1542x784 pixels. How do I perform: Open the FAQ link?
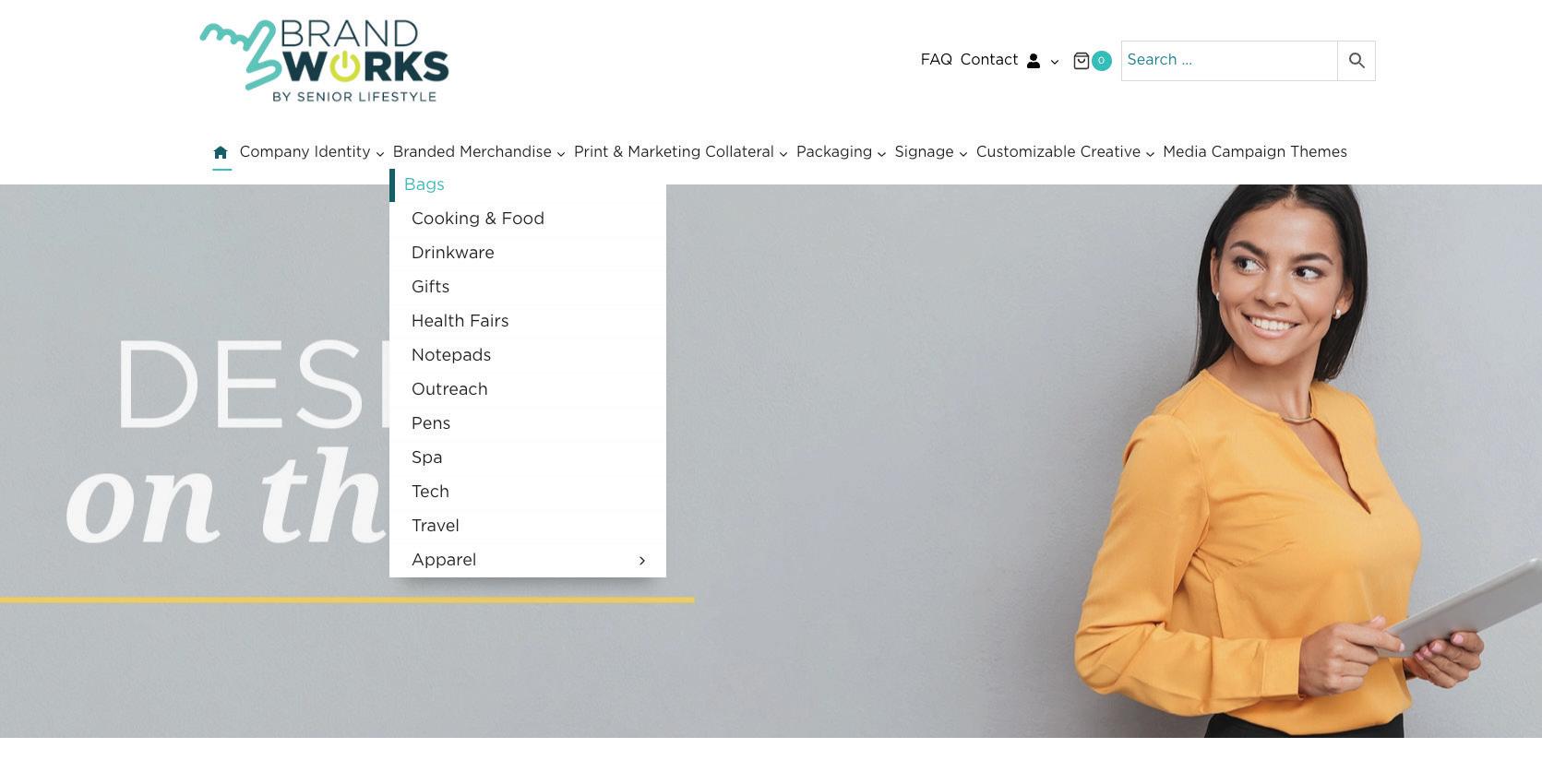point(936,60)
